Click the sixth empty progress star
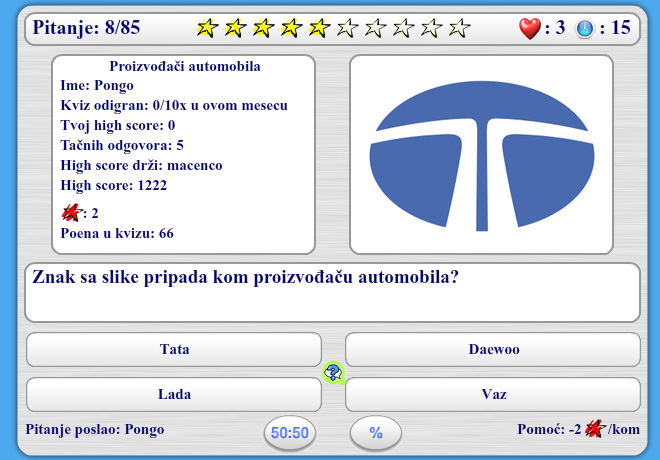This screenshot has width=660, height=460. coord(348,28)
